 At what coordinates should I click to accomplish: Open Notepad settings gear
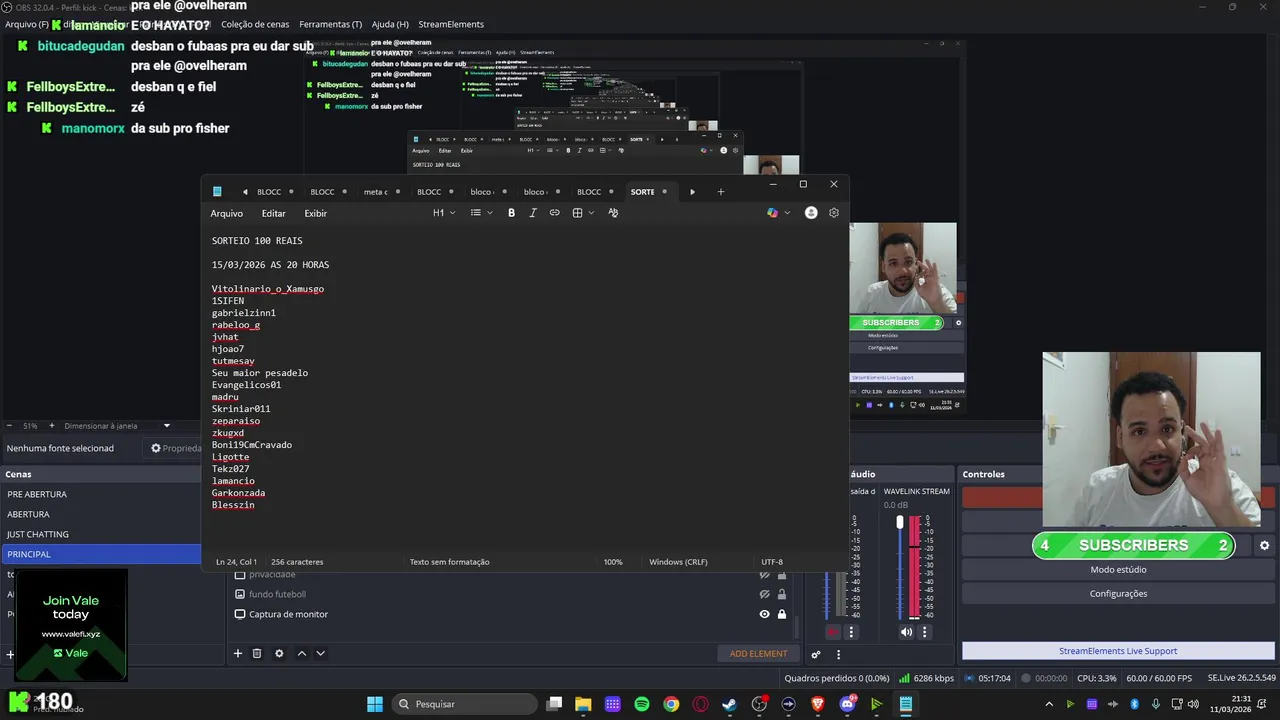(834, 213)
